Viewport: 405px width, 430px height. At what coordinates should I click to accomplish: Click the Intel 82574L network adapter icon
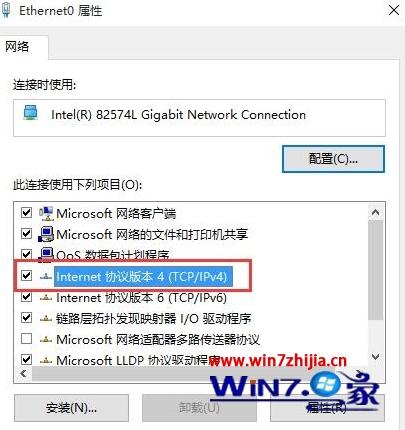tap(31, 113)
